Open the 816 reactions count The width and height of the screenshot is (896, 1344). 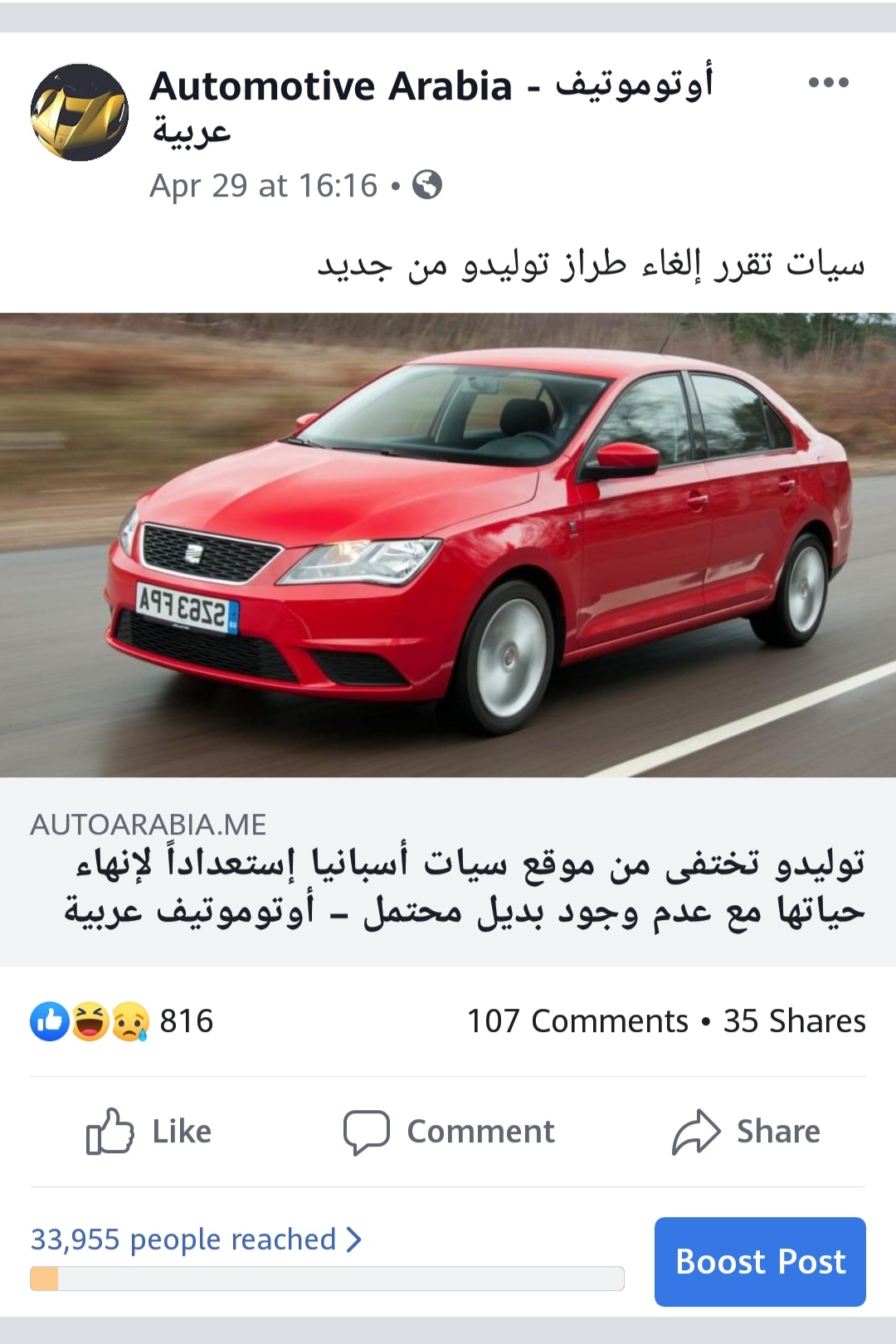pyautogui.click(x=187, y=1021)
